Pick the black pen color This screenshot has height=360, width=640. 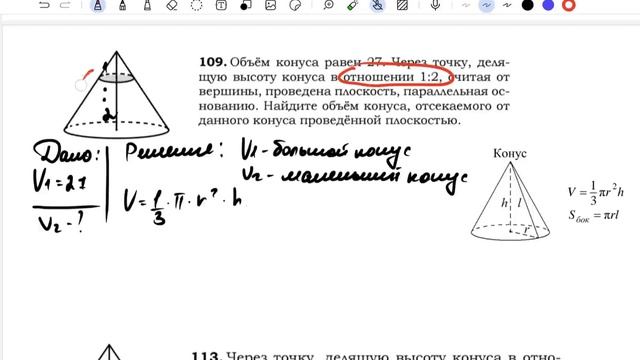[x=528, y=5]
